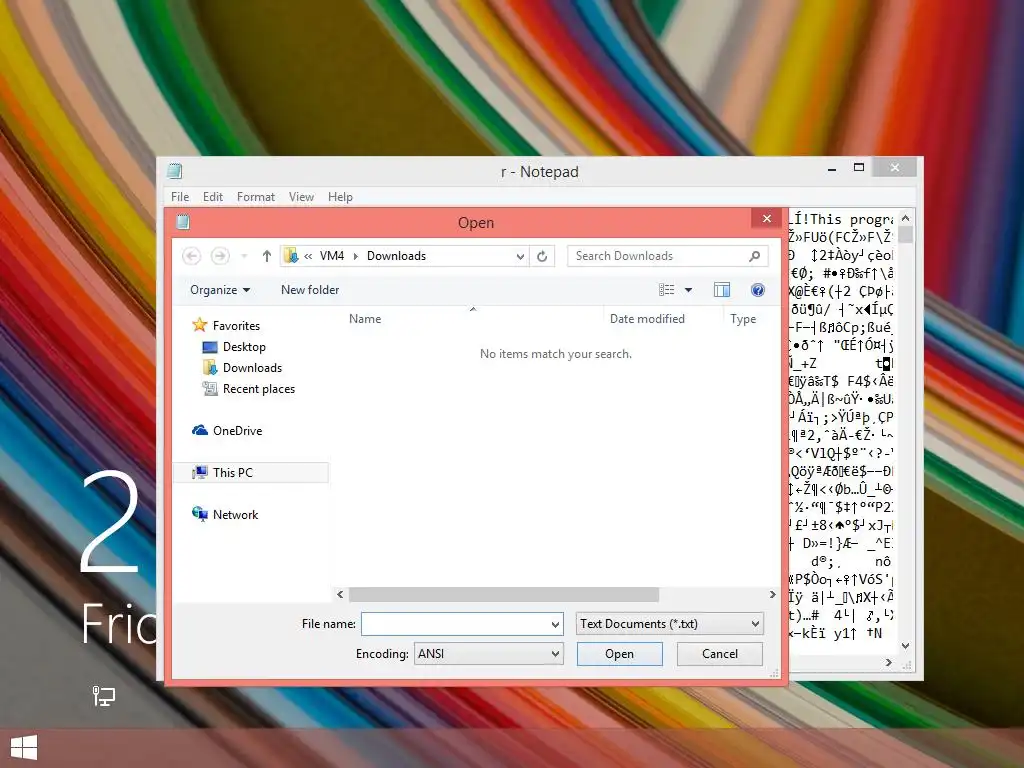Select OneDrive in navigation pane
This screenshot has height=768, width=1024.
237,430
